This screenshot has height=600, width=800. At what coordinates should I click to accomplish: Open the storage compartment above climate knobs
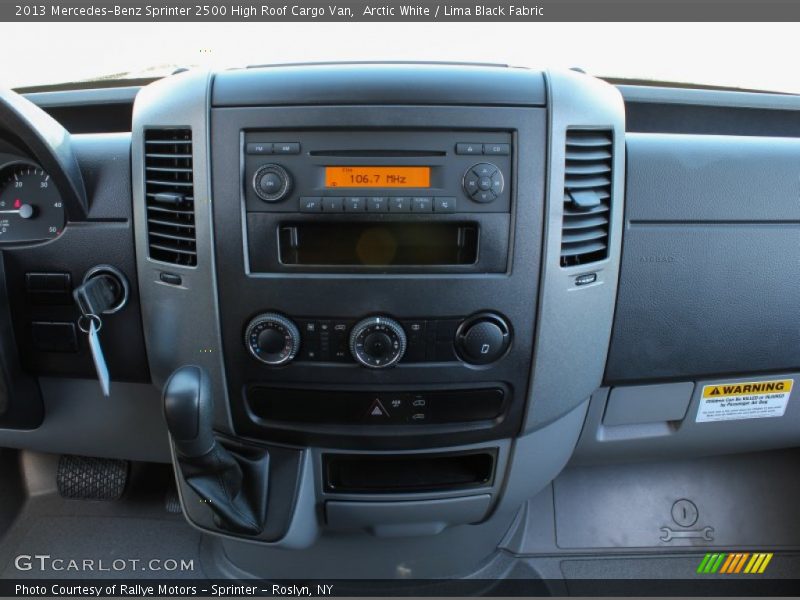point(378,244)
